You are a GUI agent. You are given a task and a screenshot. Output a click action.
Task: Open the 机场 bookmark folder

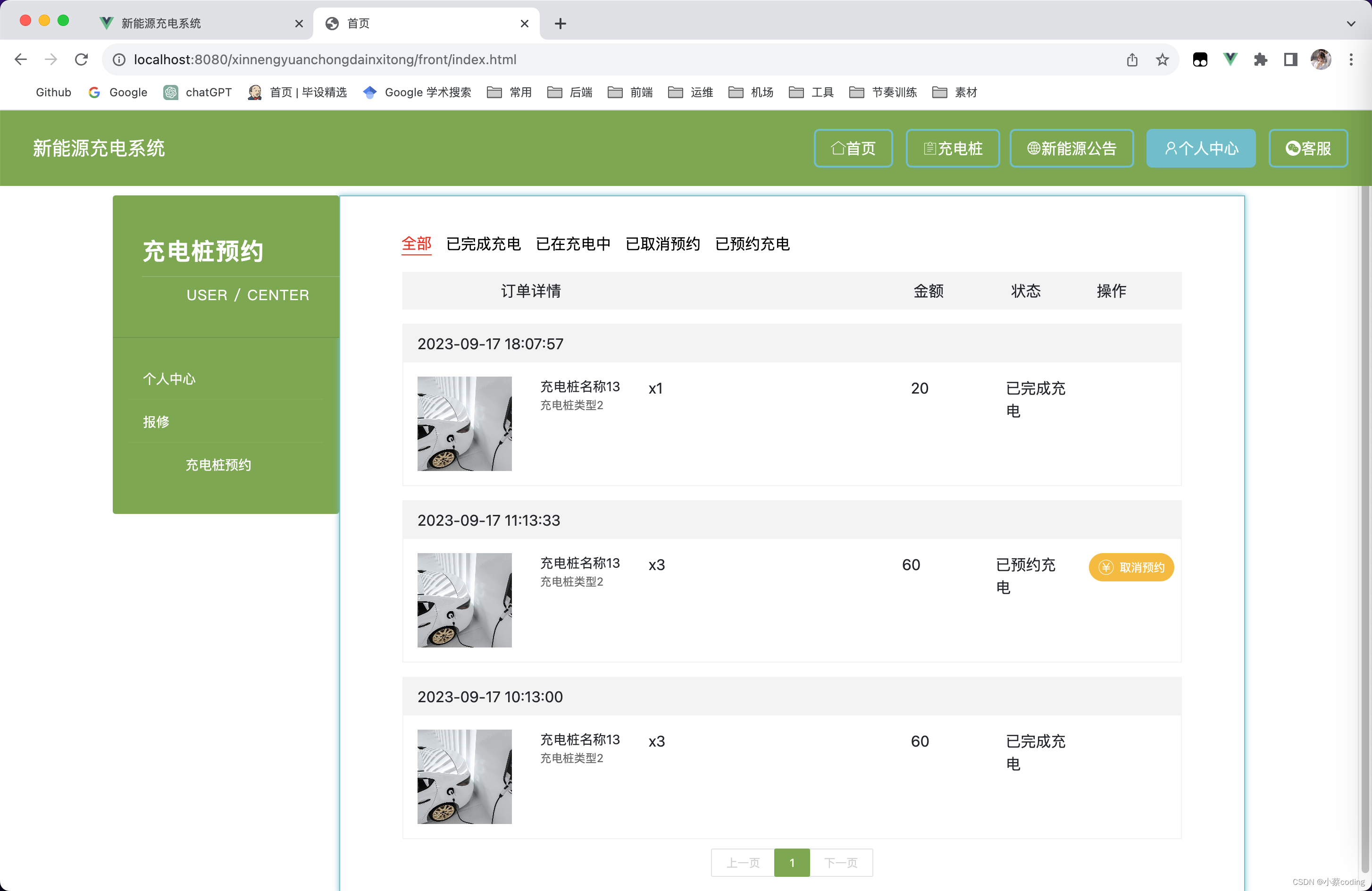(751, 92)
